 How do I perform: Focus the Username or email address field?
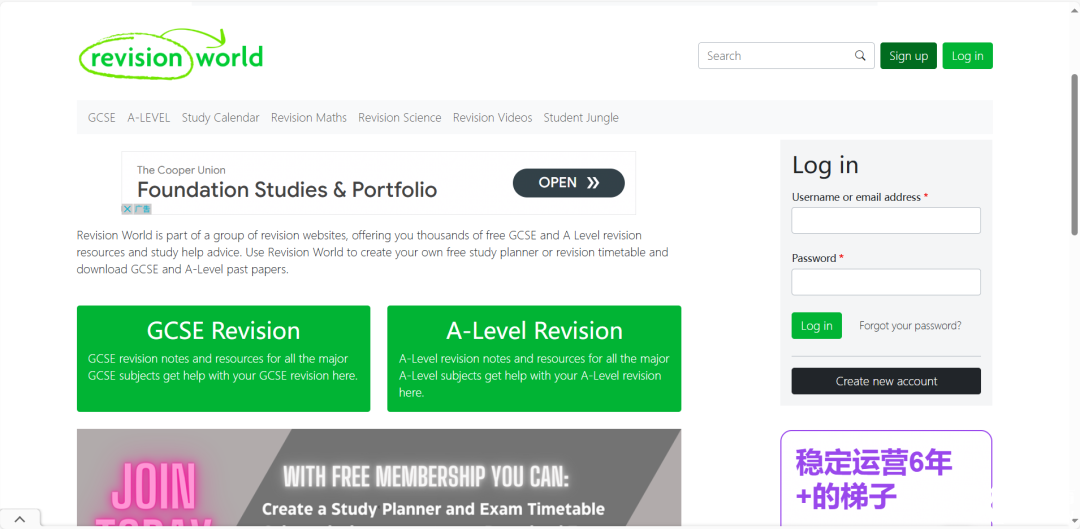(x=886, y=220)
